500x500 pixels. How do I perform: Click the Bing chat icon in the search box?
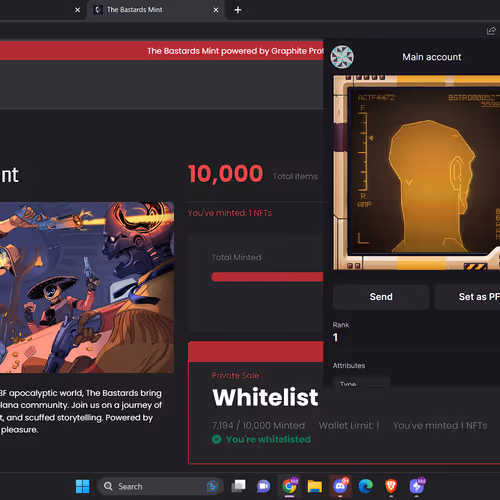click(212, 486)
